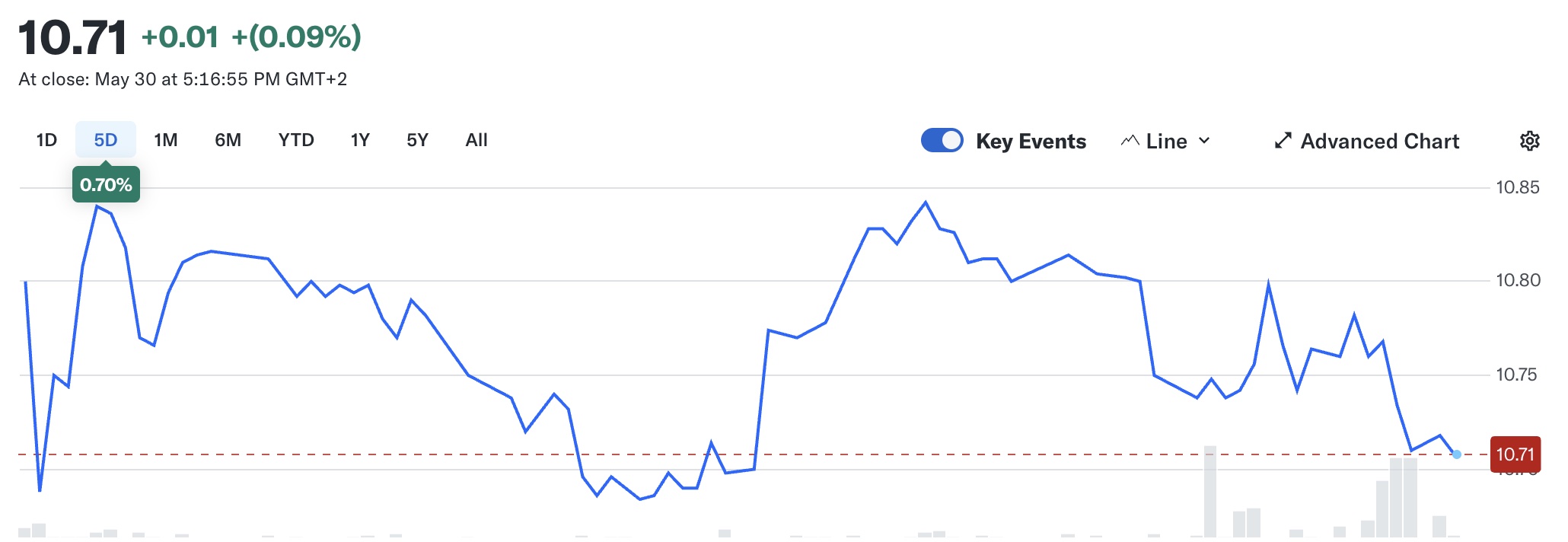Screen dimensions: 1568x542
Task: Select the 1D time range tab
Action: point(46,140)
